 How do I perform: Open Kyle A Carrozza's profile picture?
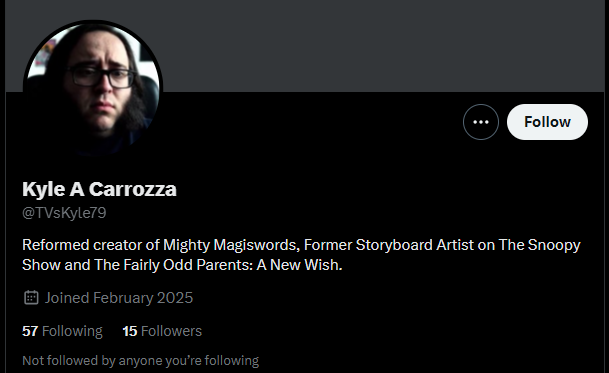click(93, 90)
